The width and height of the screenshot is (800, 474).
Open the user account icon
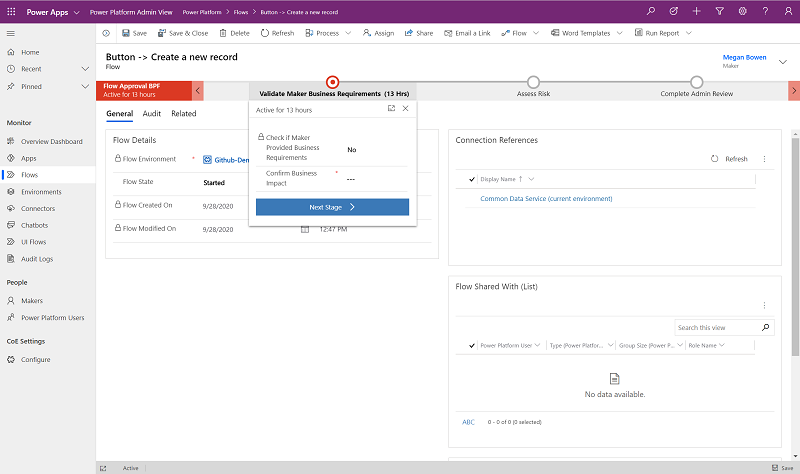point(788,11)
